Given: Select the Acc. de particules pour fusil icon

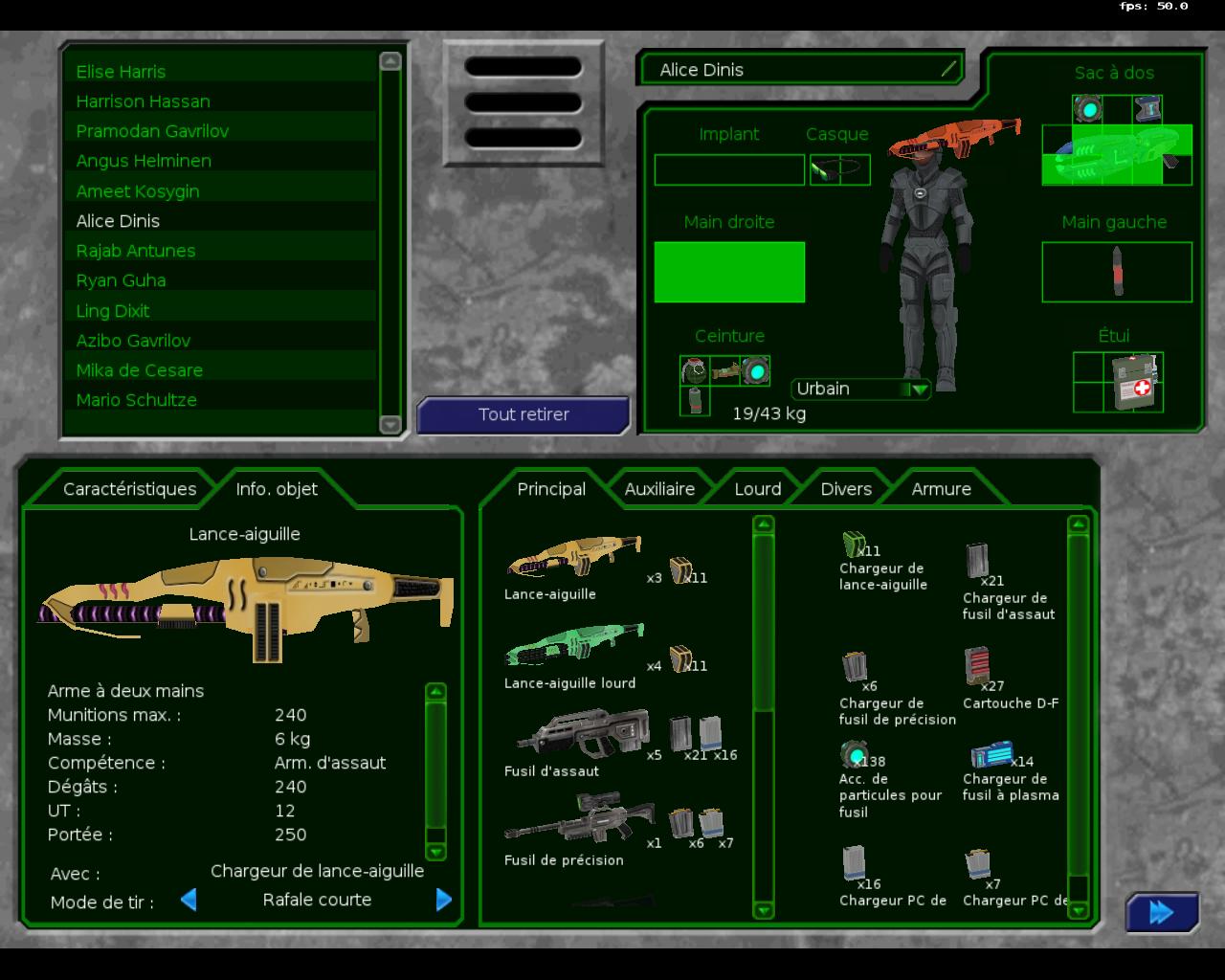Looking at the screenshot, I should [x=853, y=754].
